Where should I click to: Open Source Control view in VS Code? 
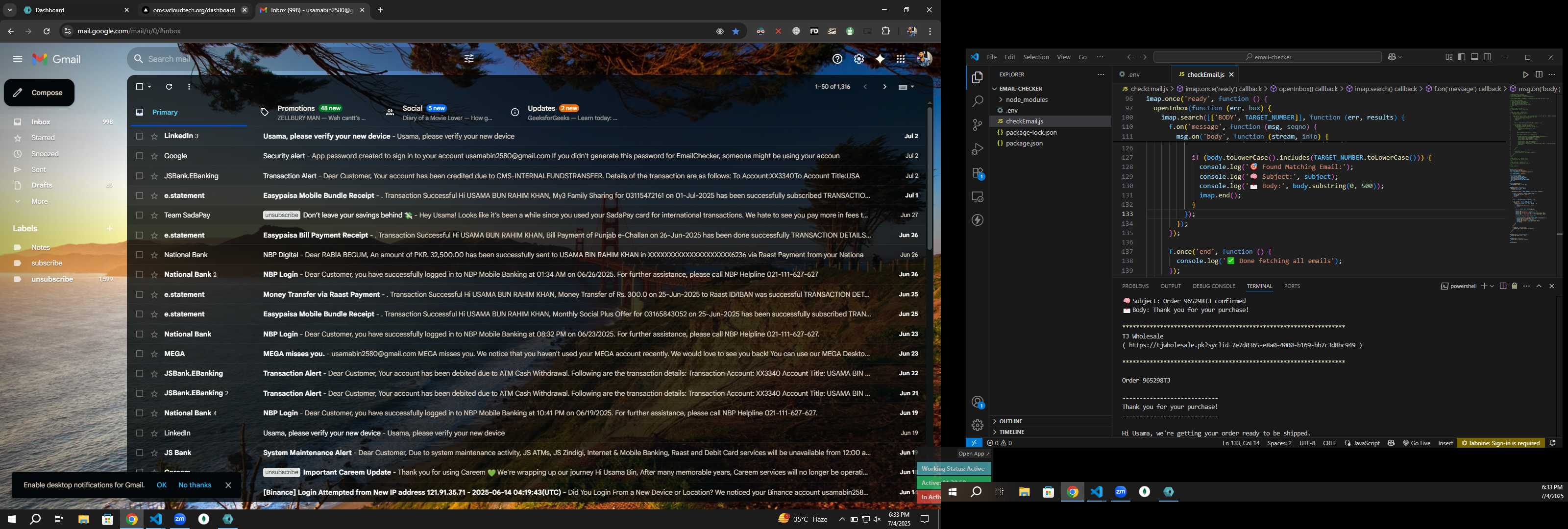pyautogui.click(x=977, y=125)
